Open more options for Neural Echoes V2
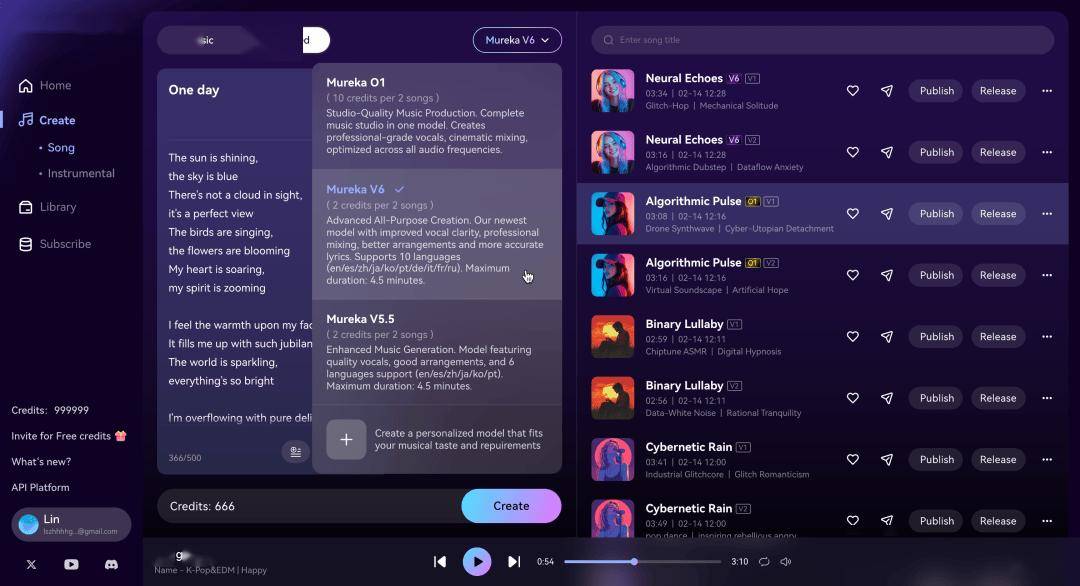 [x=1047, y=152]
